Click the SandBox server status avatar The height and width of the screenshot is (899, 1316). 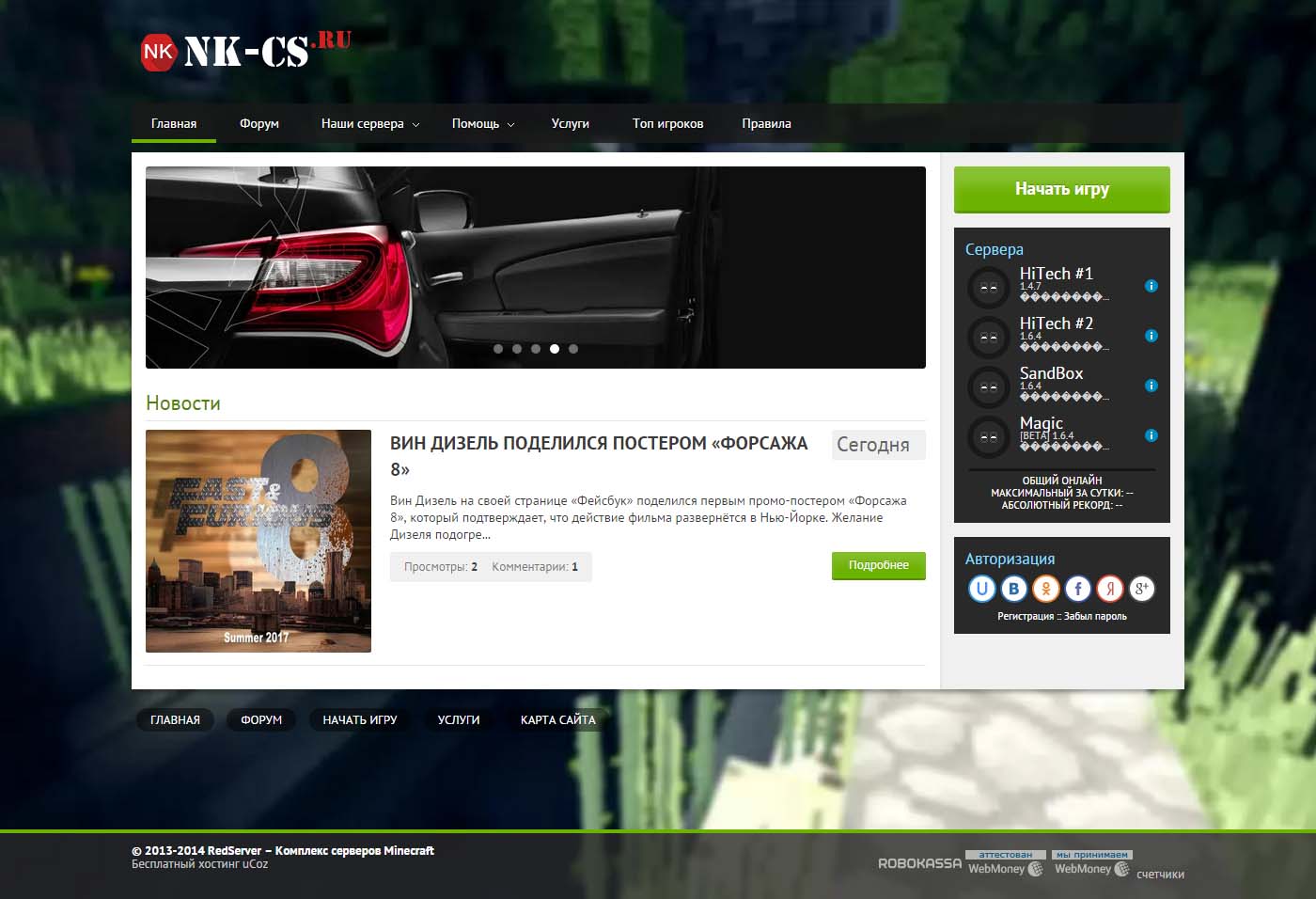[989, 387]
